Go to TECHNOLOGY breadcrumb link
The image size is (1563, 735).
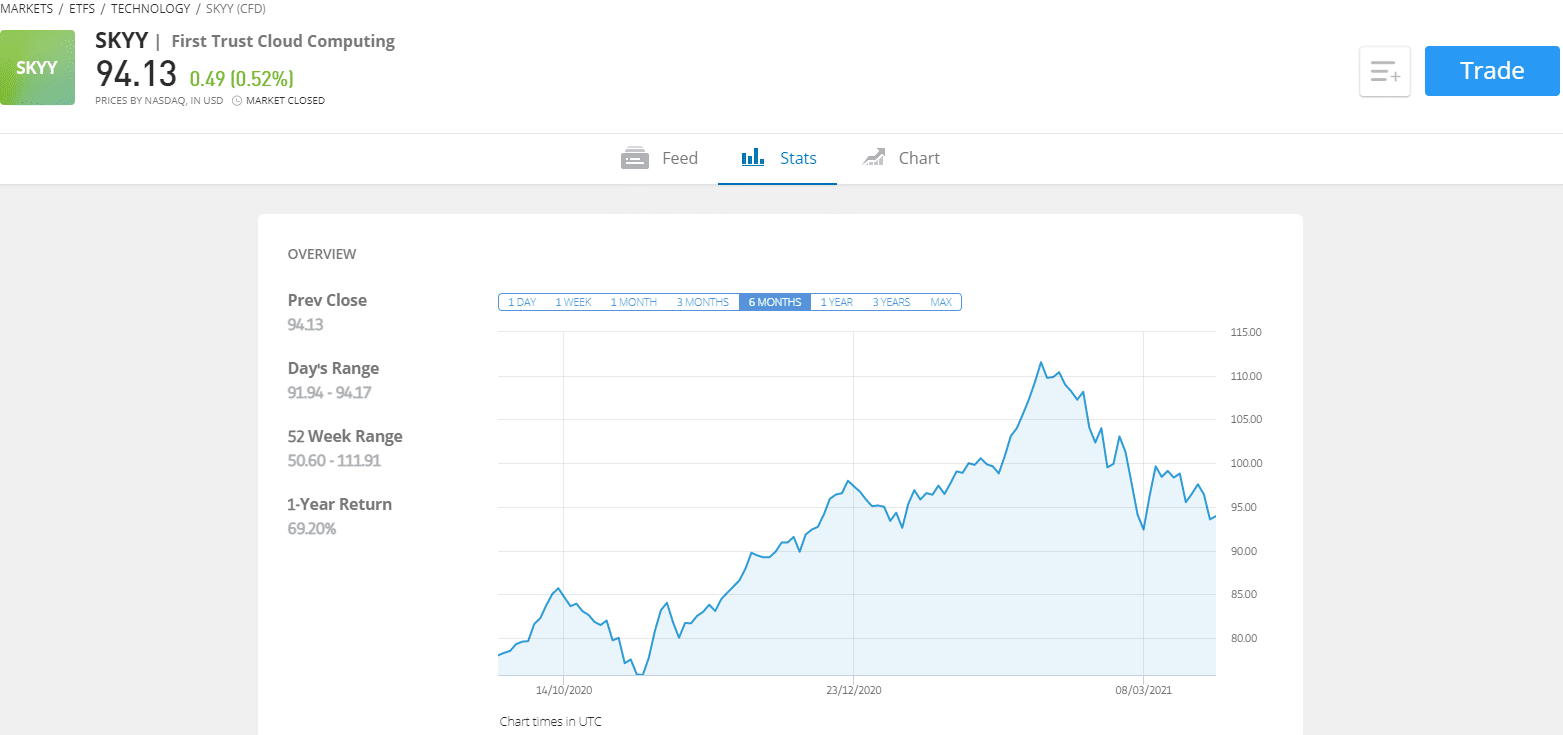click(x=150, y=9)
